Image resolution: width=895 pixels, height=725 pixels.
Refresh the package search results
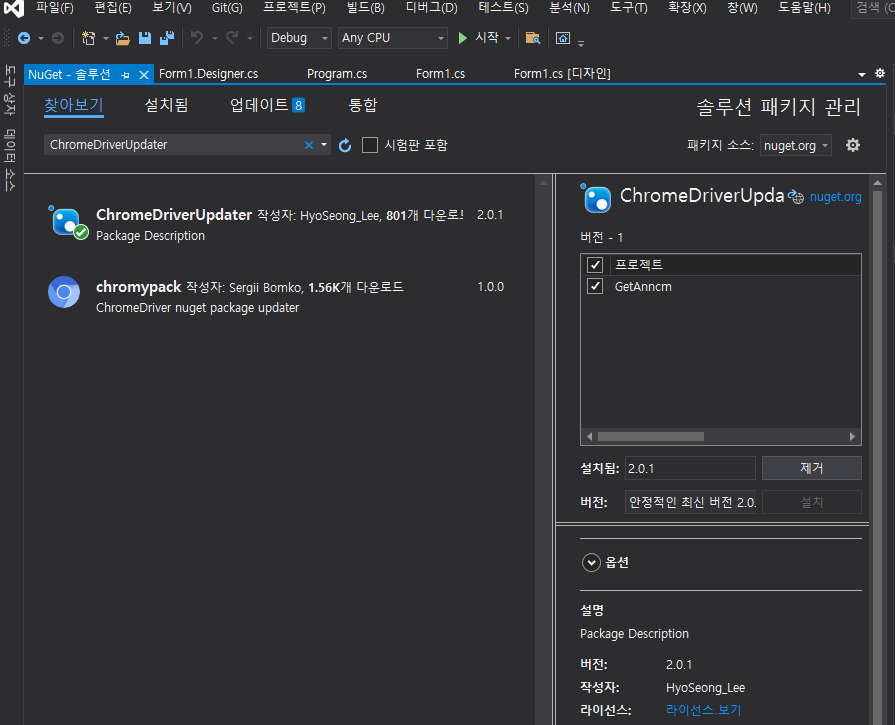click(345, 146)
